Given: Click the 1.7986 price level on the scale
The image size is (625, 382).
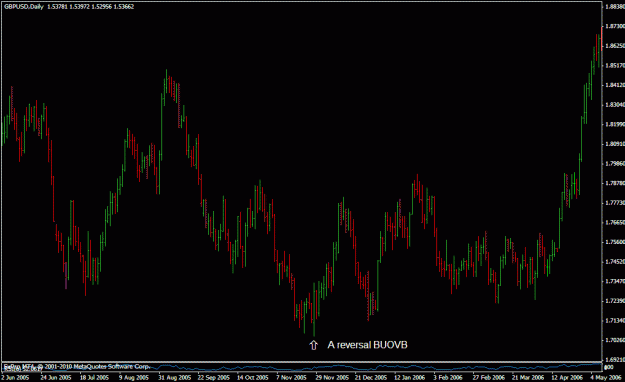Looking at the screenshot, I should point(615,163).
